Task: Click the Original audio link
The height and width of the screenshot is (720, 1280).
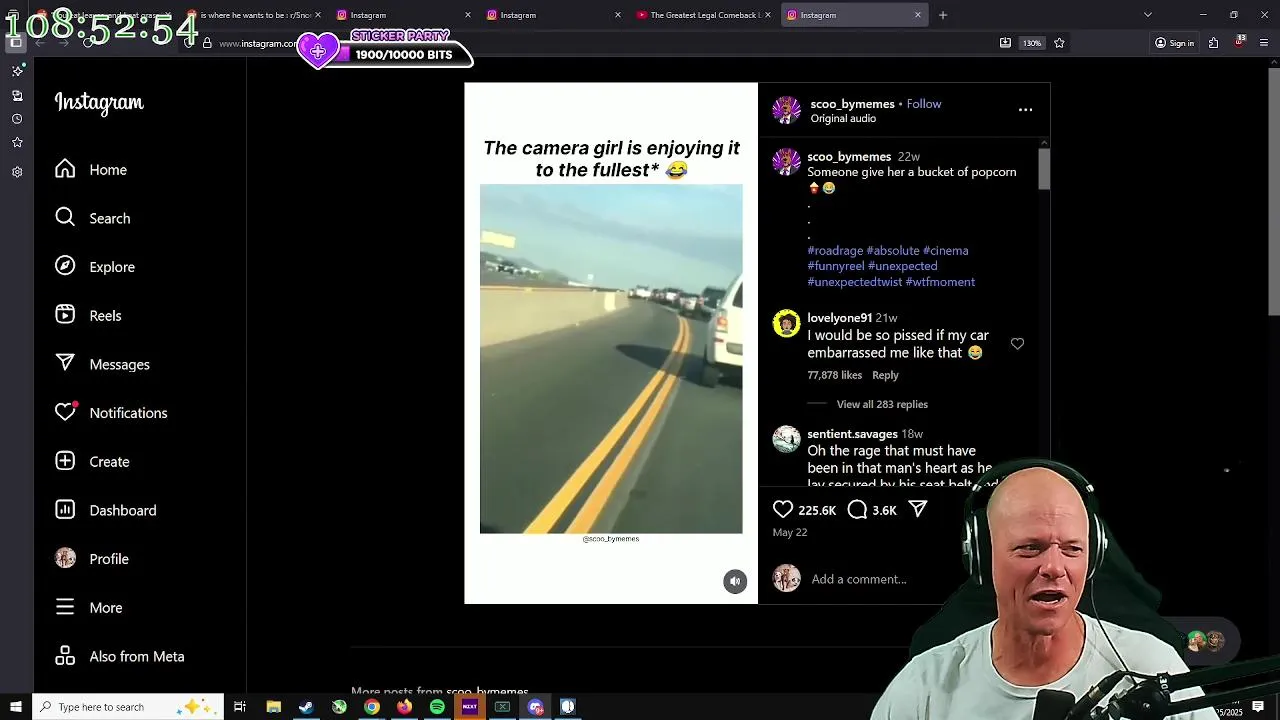Action: [x=843, y=119]
